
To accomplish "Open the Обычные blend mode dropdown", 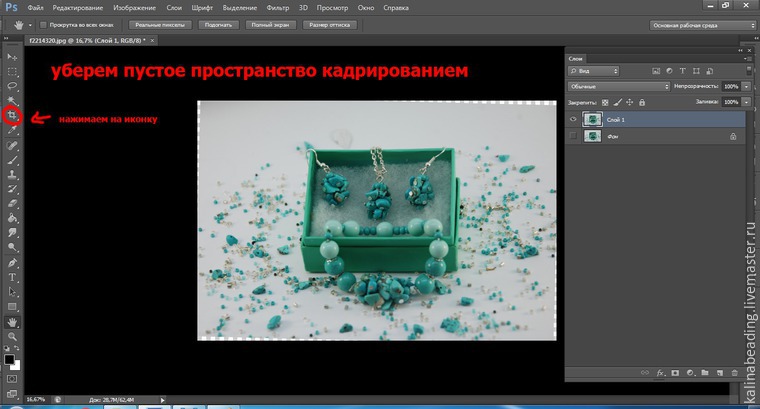I will pyautogui.click(x=619, y=86).
